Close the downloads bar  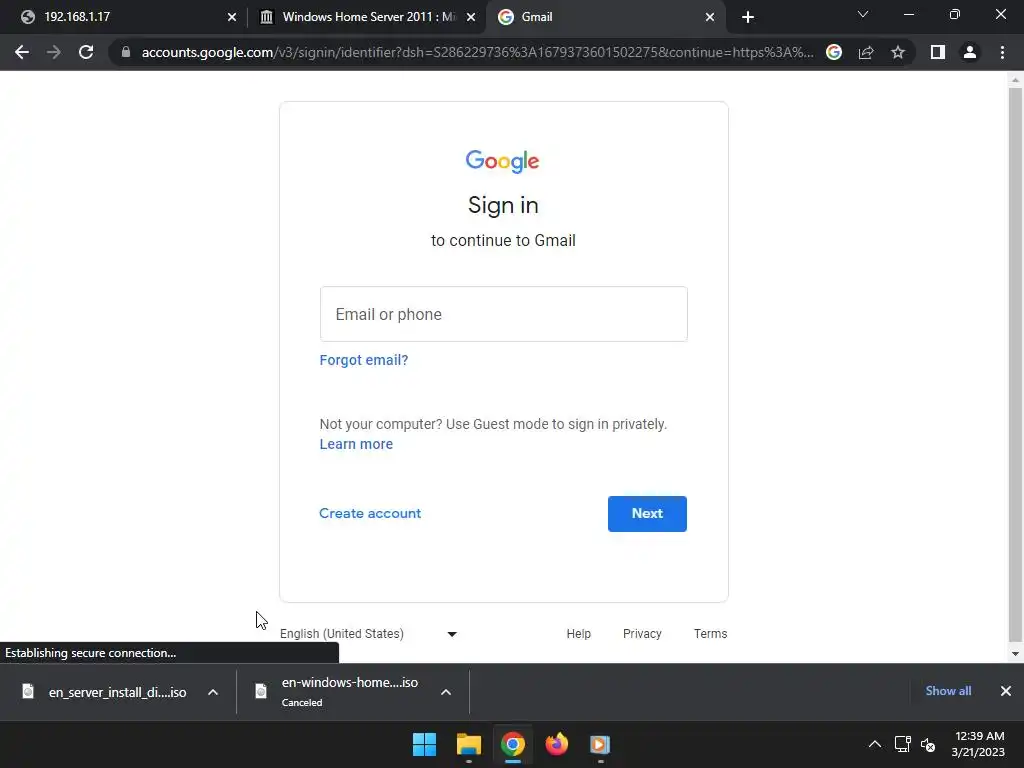[1006, 691]
